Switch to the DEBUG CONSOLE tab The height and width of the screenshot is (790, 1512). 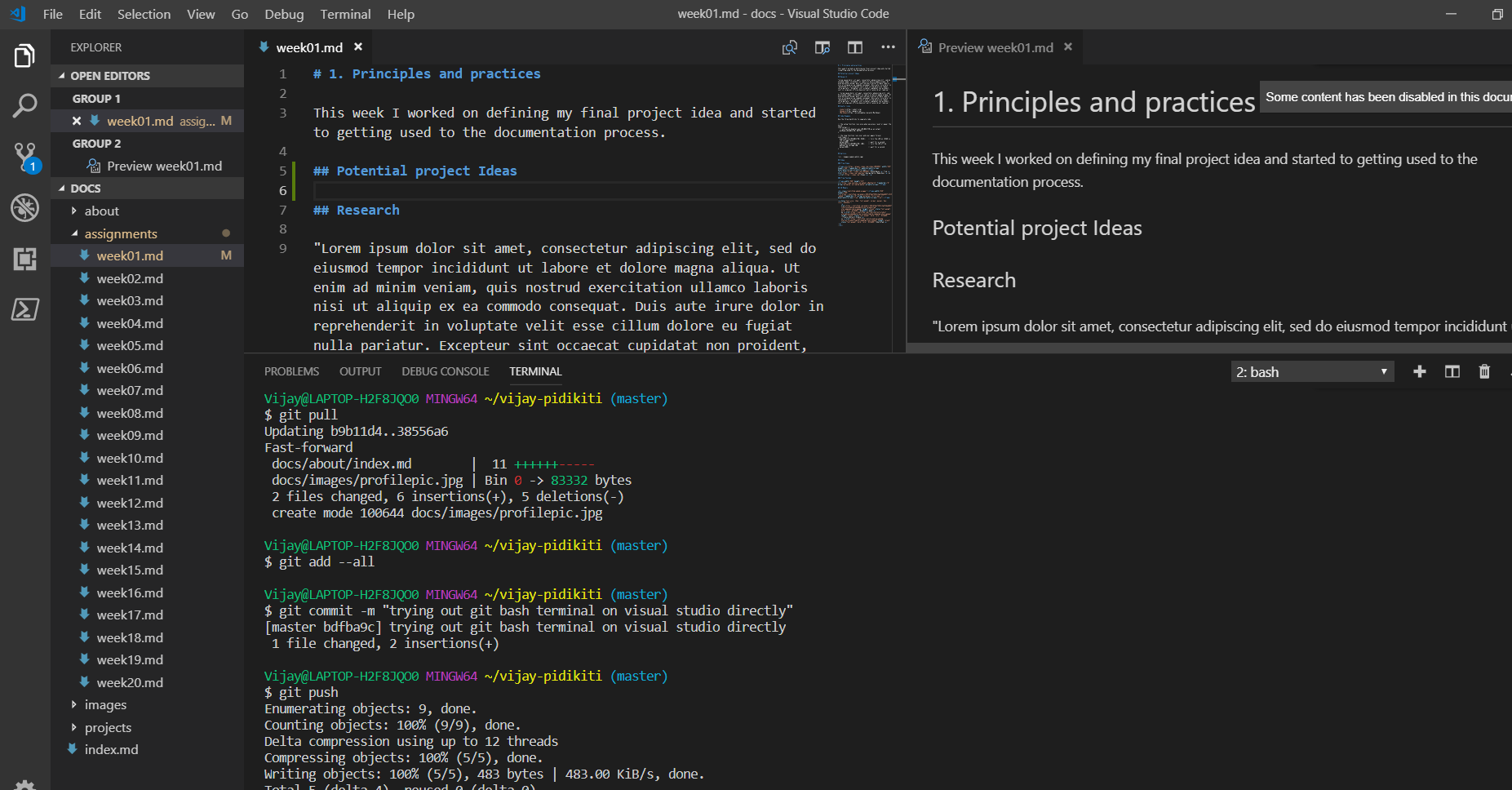click(445, 371)
